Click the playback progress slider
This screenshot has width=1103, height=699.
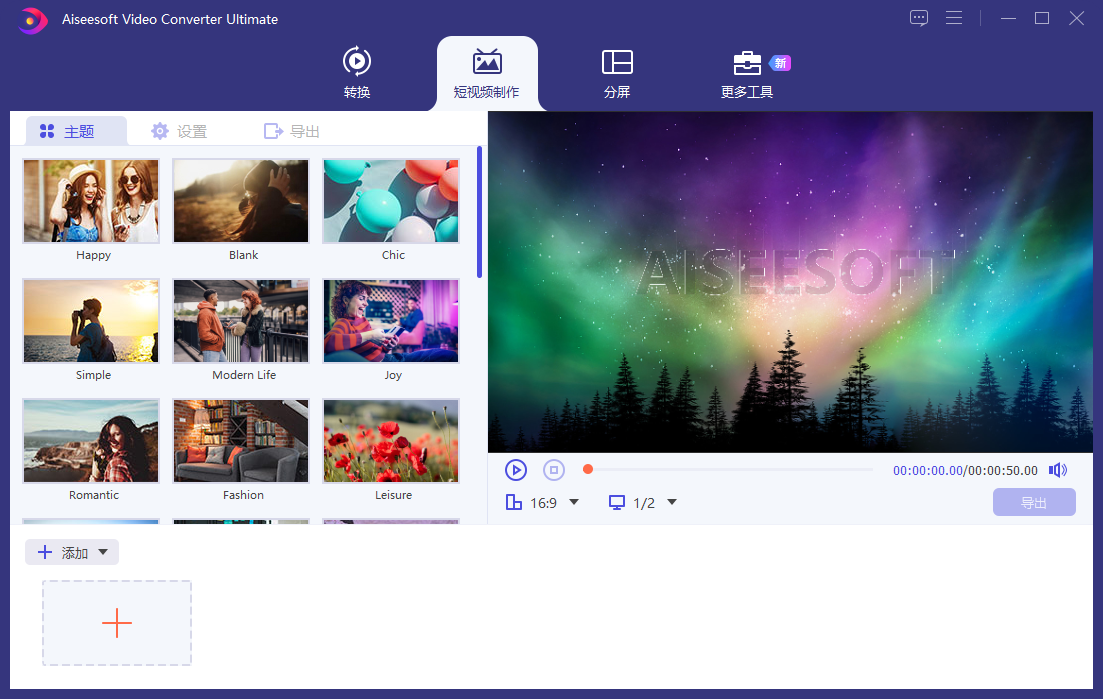[x=728, y=468]
